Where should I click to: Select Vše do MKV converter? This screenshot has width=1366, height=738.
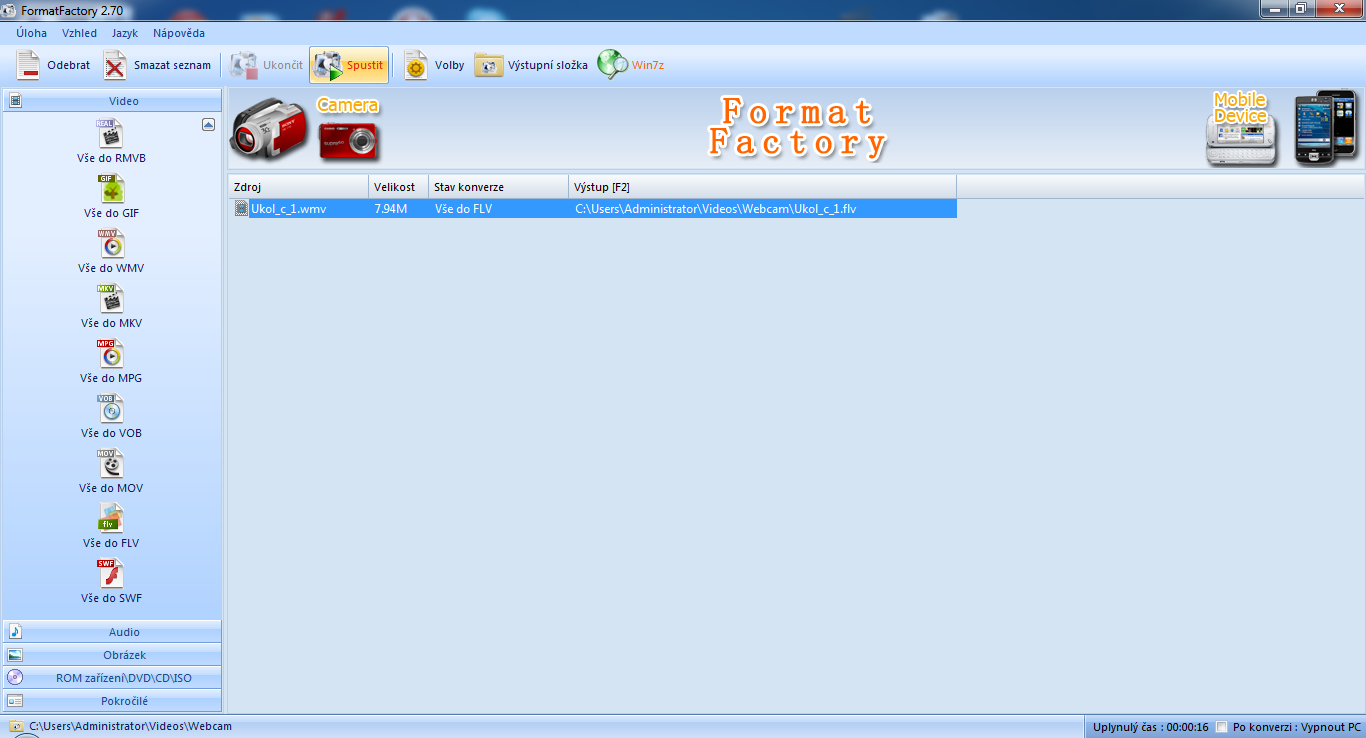click(x=111, y=306)
